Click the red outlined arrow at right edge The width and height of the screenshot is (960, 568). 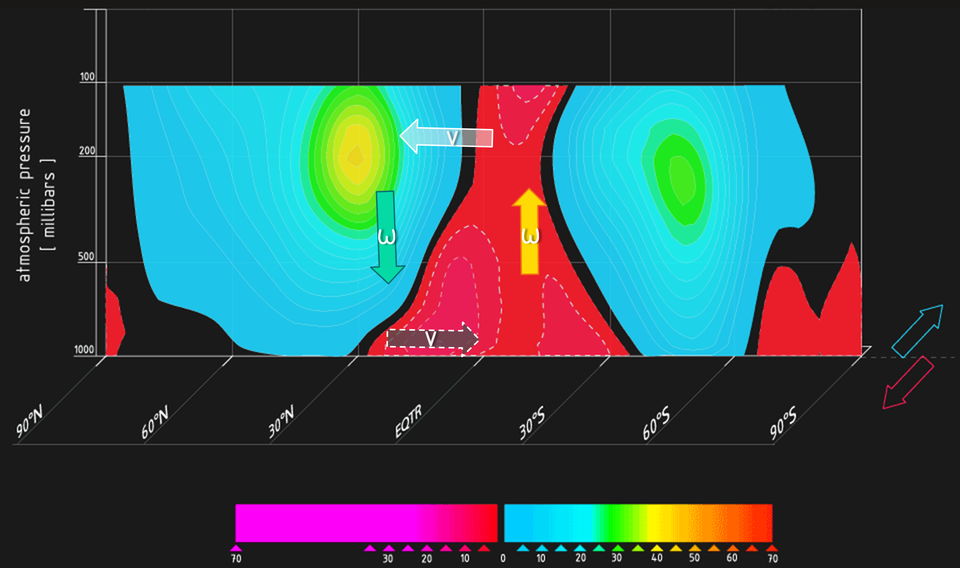(x=908, y=385)
